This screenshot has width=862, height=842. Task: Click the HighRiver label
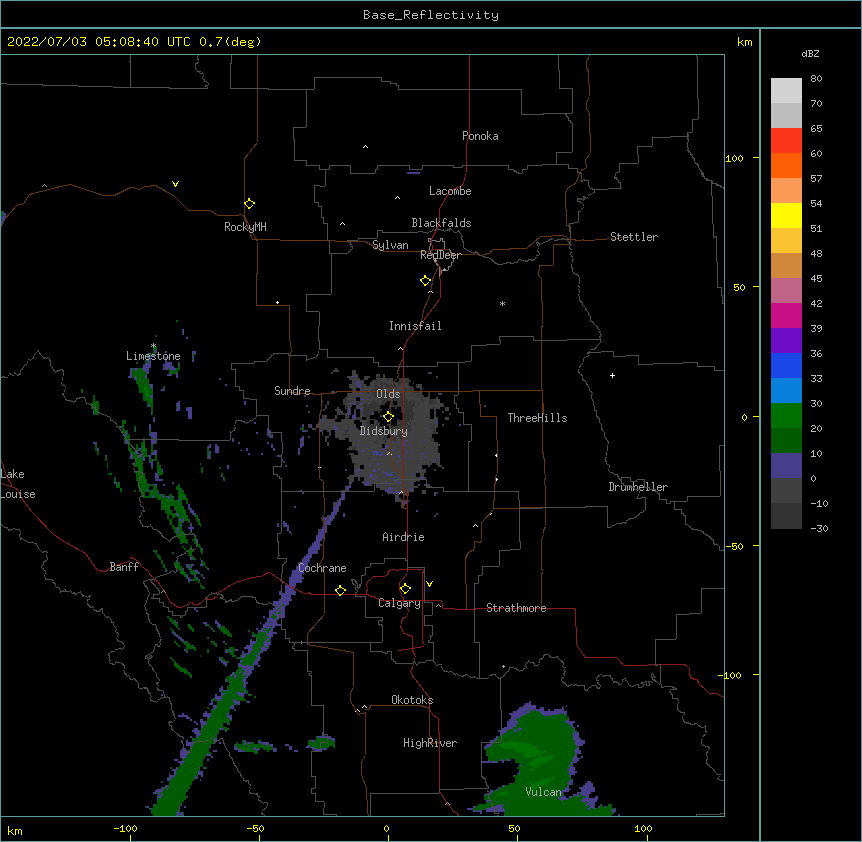pyautogui.click(x=430, y=743)
